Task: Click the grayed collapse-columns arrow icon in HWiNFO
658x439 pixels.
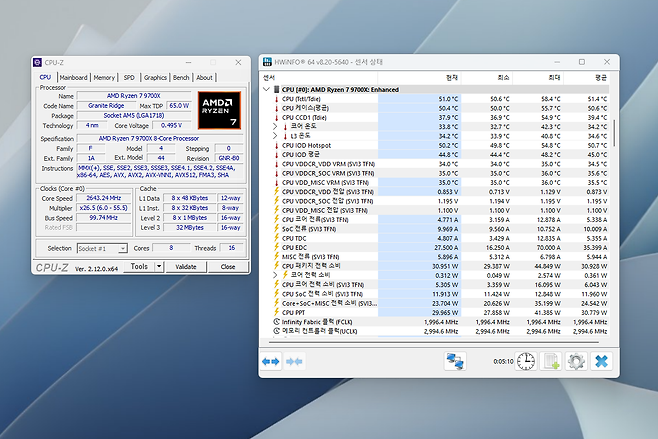Action: point(293,361)
